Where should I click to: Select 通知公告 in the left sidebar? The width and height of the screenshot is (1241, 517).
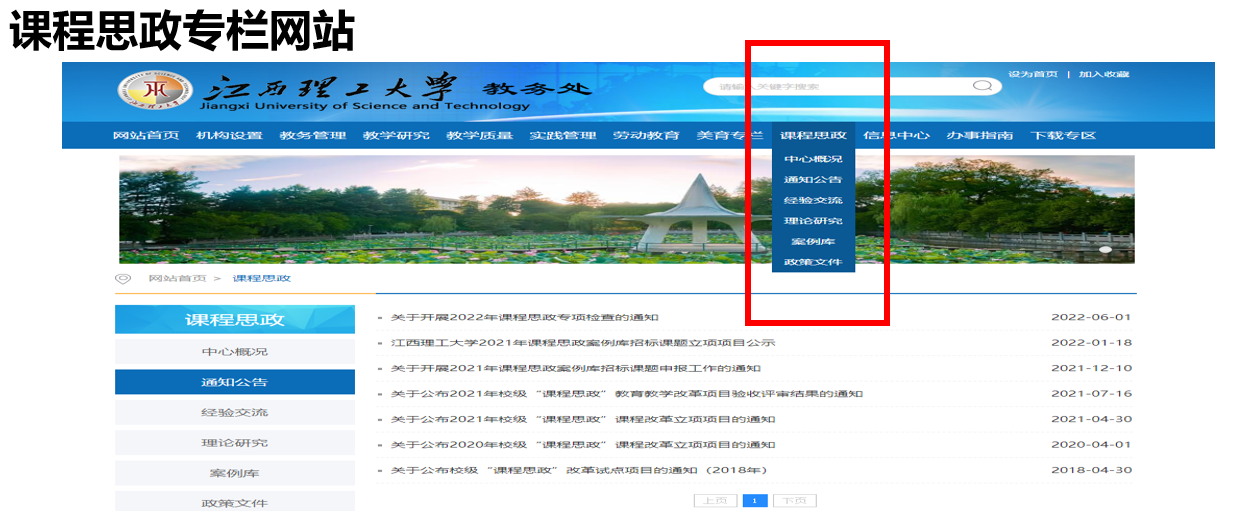coord(234,382)
